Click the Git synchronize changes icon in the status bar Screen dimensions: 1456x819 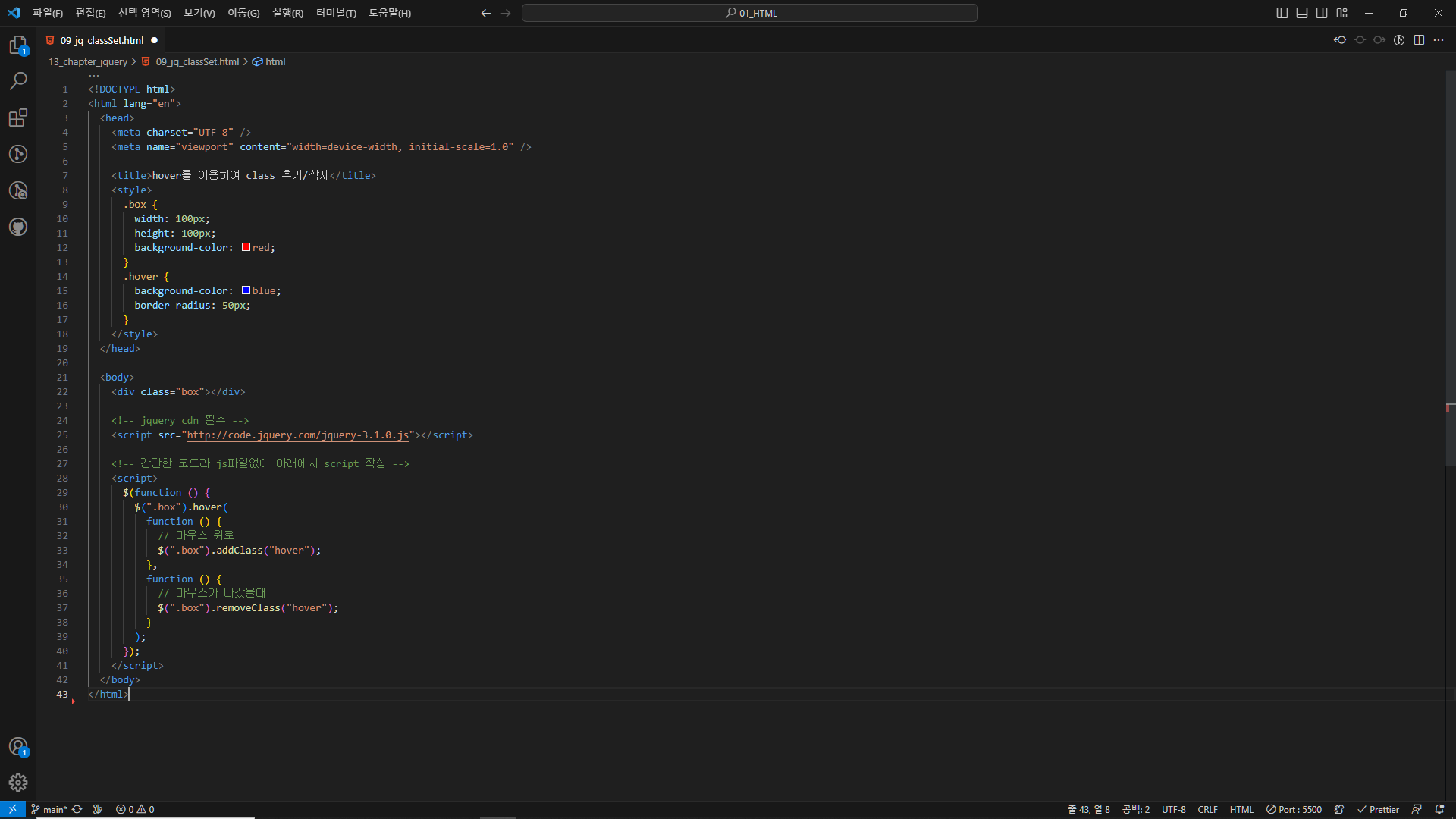tap(77, 809)
